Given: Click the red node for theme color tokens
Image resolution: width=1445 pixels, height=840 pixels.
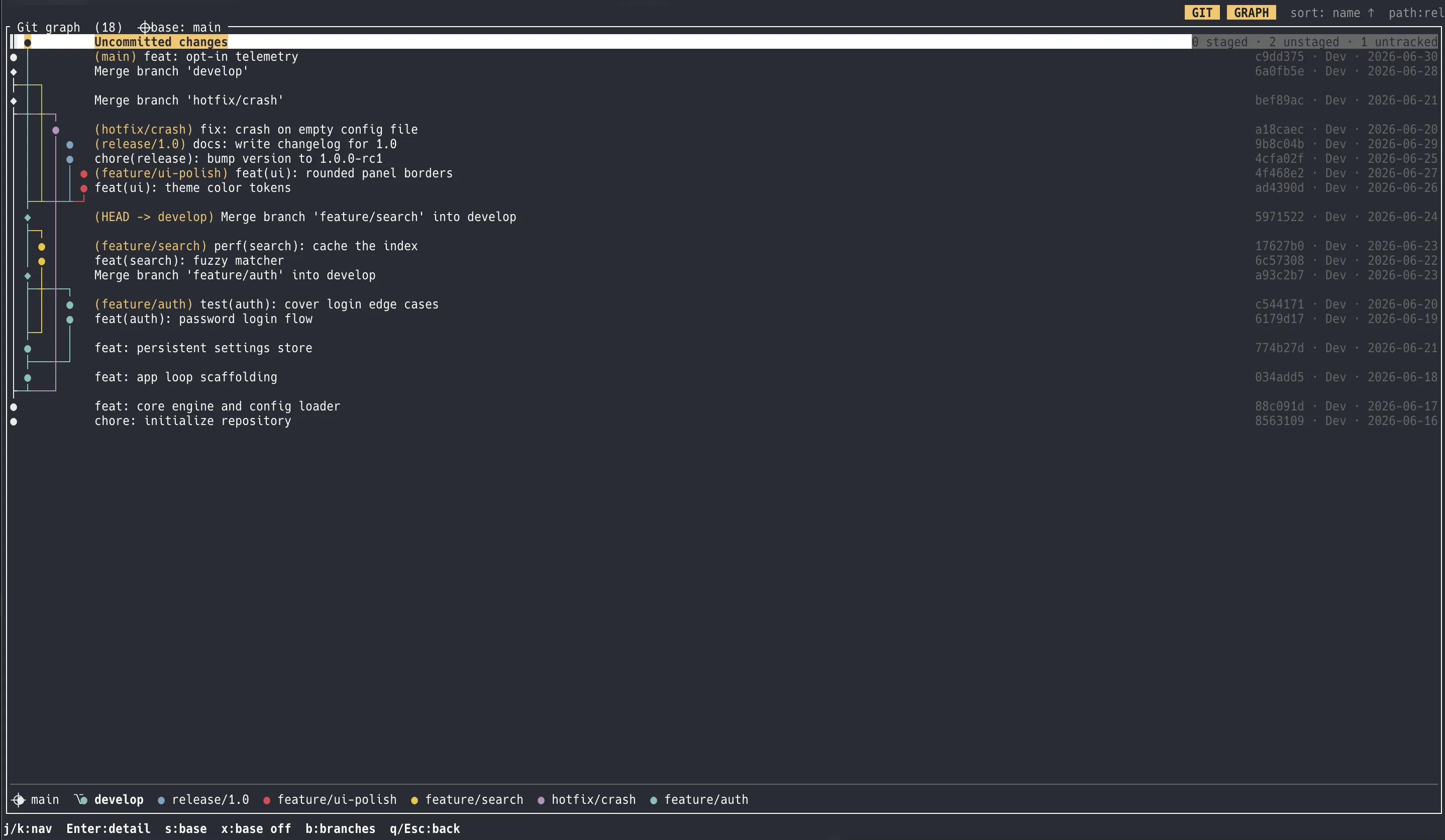Looking at the screenshot, I should pos(84,188).
